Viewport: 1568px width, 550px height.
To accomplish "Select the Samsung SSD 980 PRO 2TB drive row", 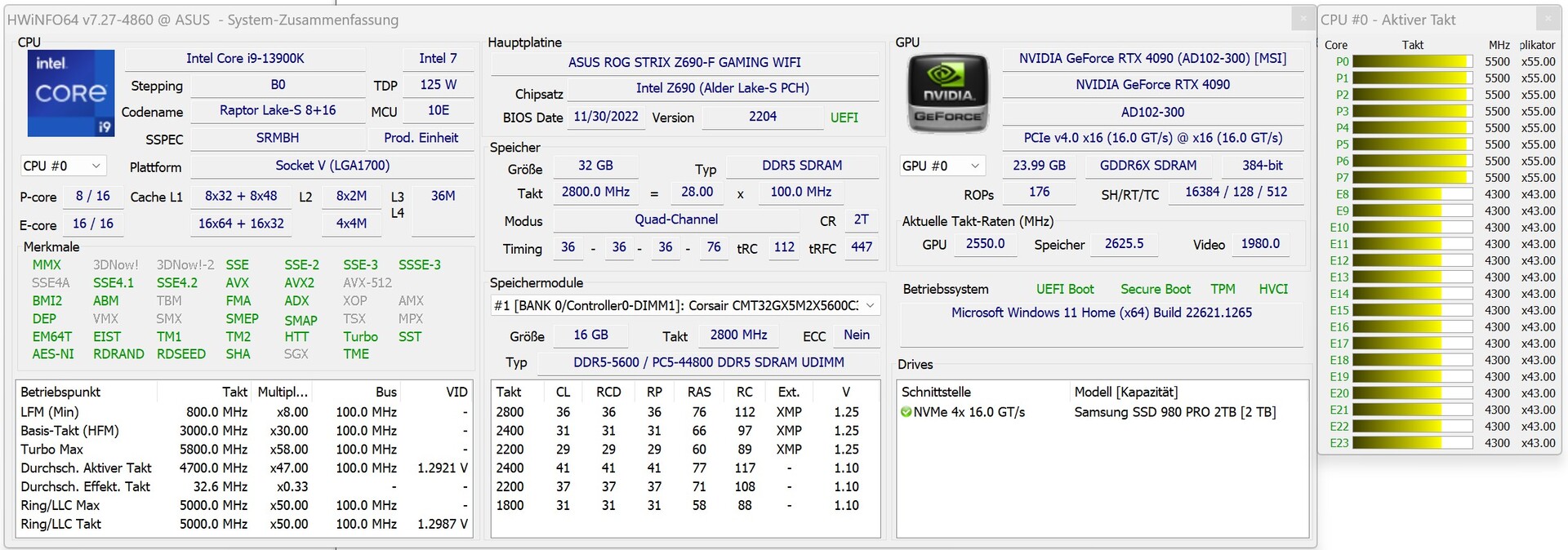I will 1102,412.
